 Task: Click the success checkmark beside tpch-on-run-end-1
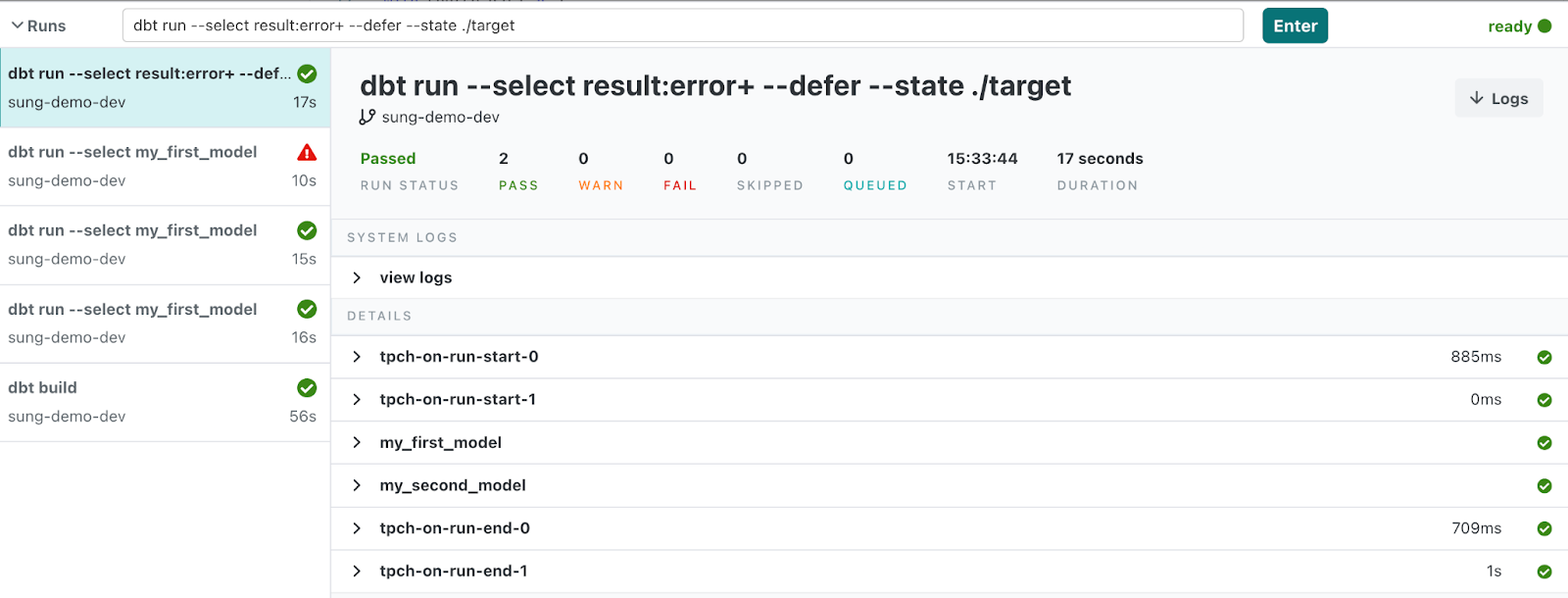coord(1544,571)
